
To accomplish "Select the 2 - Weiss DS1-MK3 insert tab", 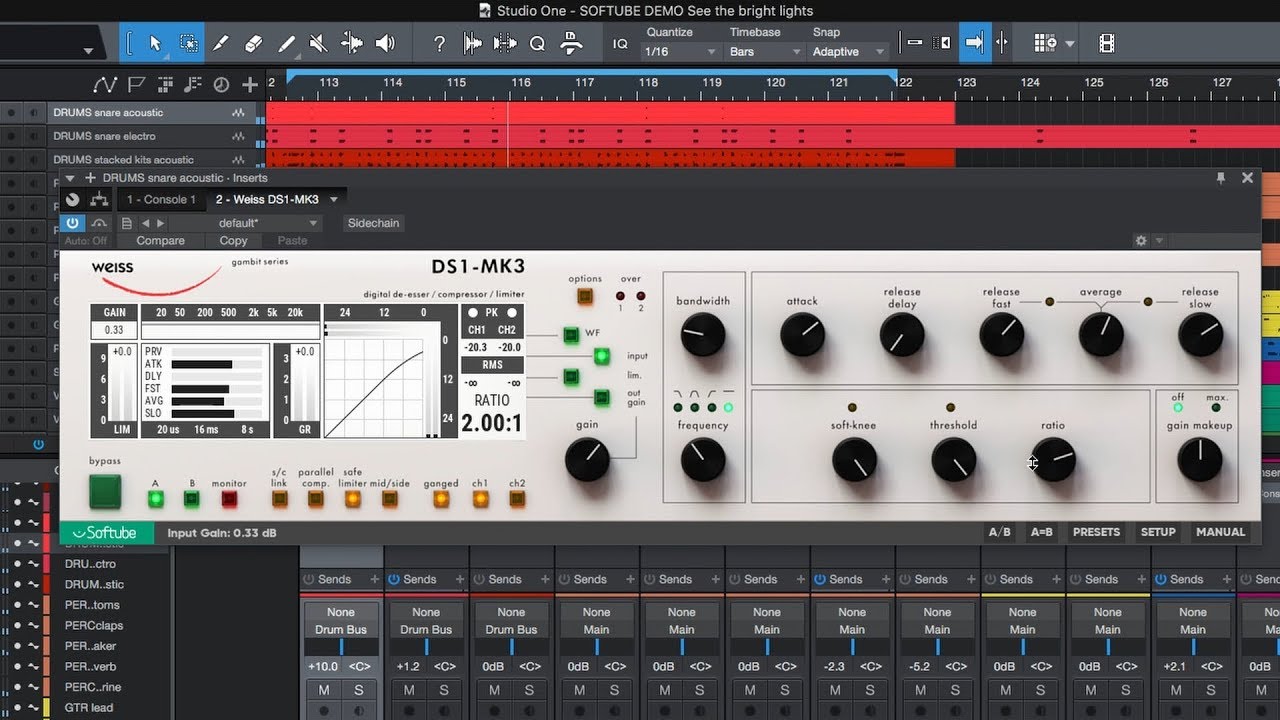I will [267, 200].
